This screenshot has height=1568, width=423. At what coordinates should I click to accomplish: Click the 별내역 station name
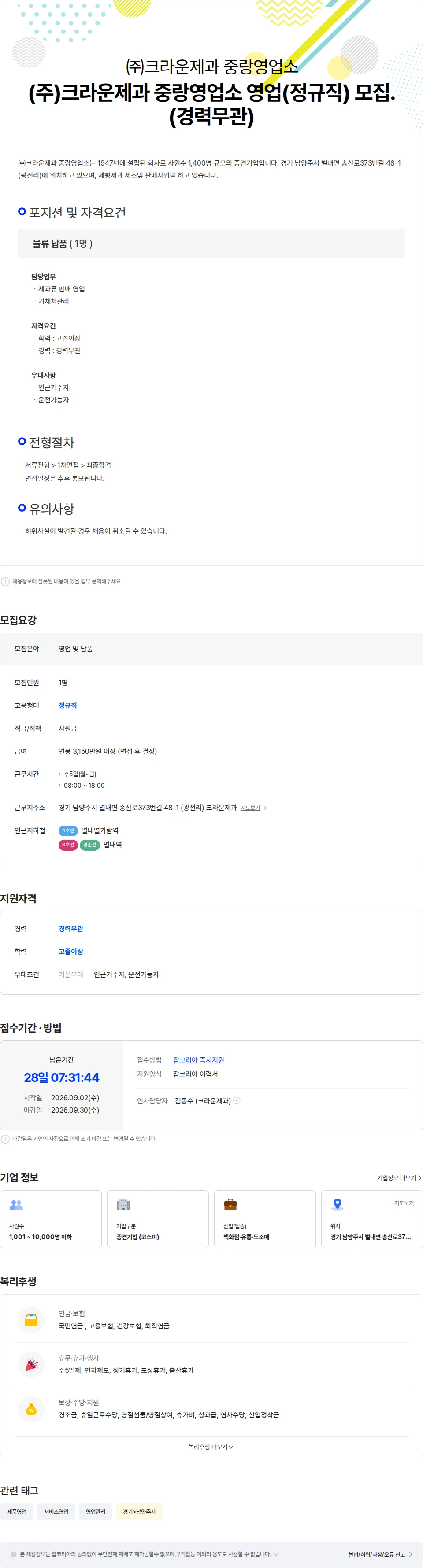[x=112, y=844]
